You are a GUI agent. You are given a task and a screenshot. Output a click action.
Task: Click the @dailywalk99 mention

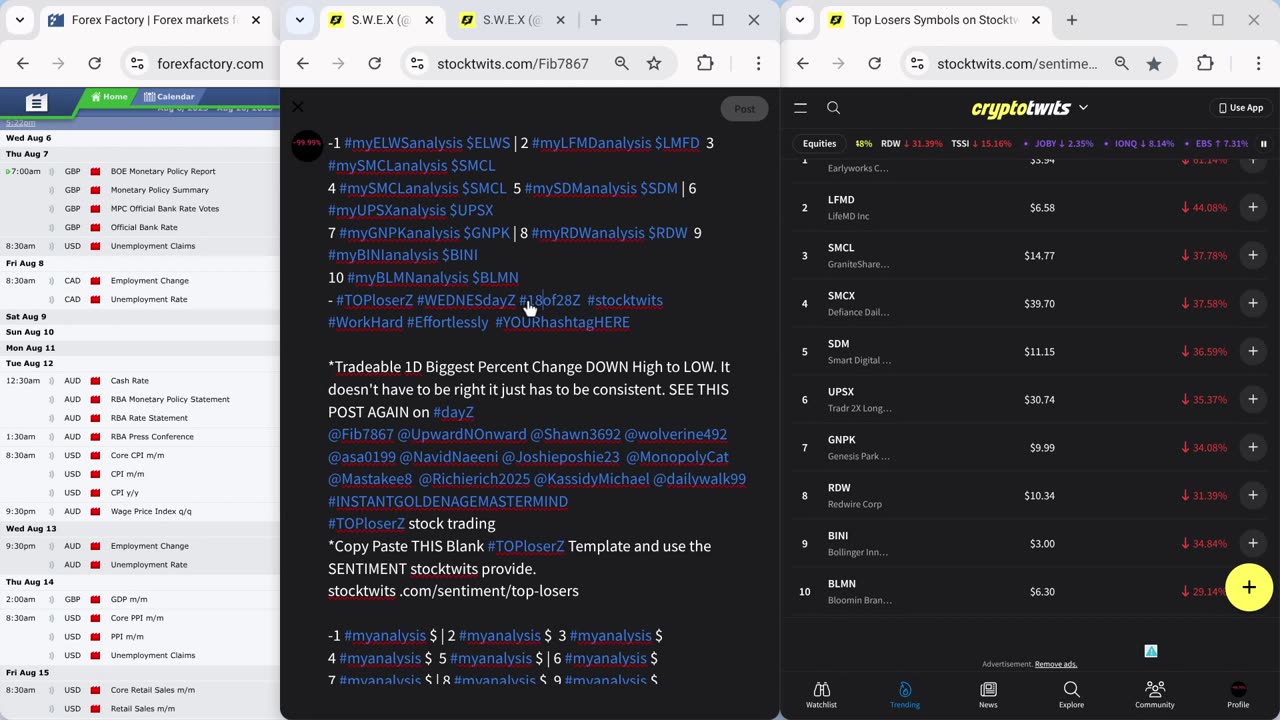pyautogui.click(x=699, y=479)
